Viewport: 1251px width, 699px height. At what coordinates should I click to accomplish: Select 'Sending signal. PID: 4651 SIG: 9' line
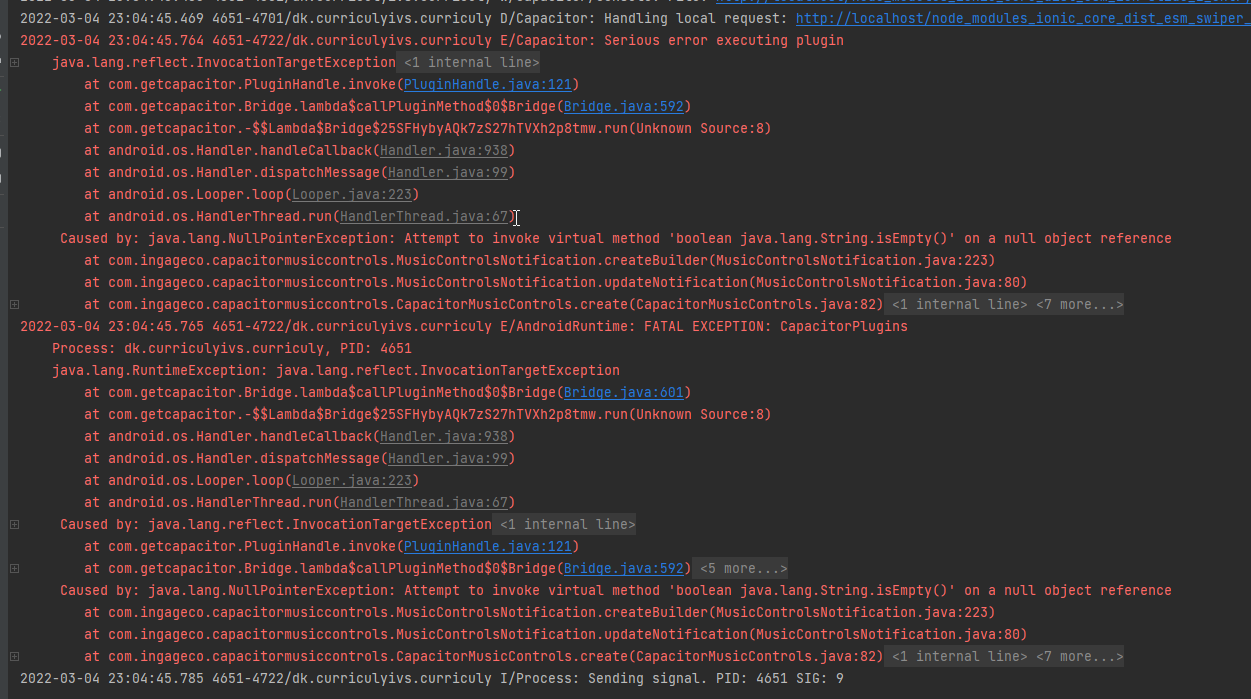click(x=432, y=678)
